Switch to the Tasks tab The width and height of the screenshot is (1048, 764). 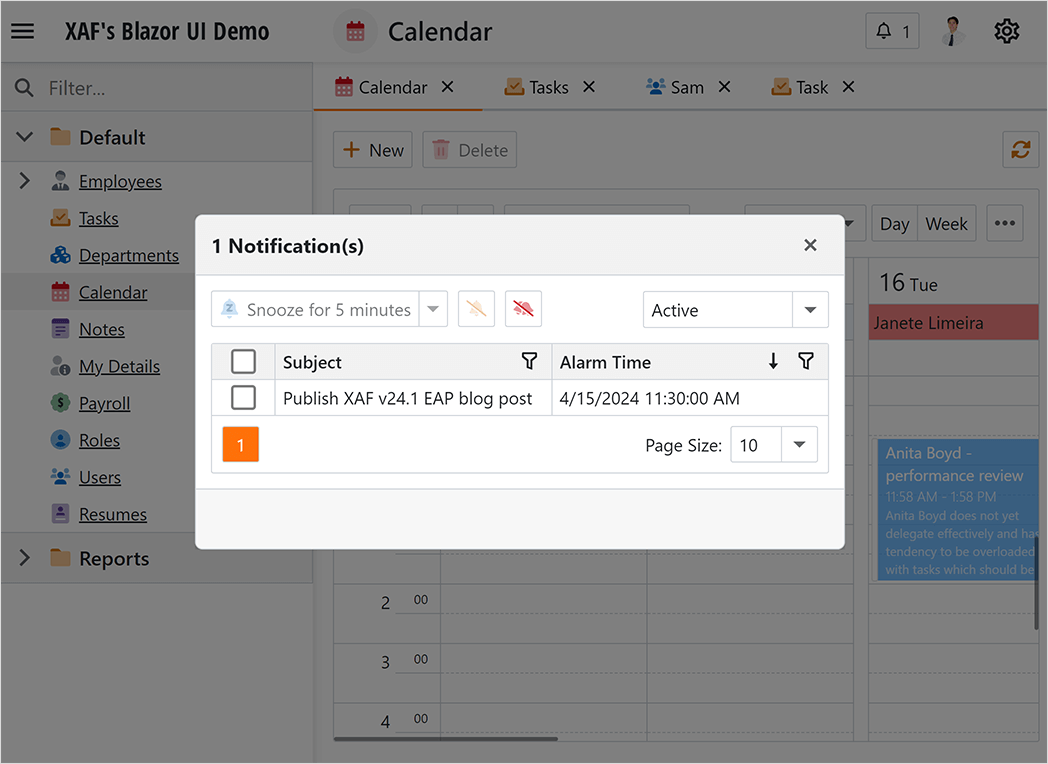tap(548, 86)
